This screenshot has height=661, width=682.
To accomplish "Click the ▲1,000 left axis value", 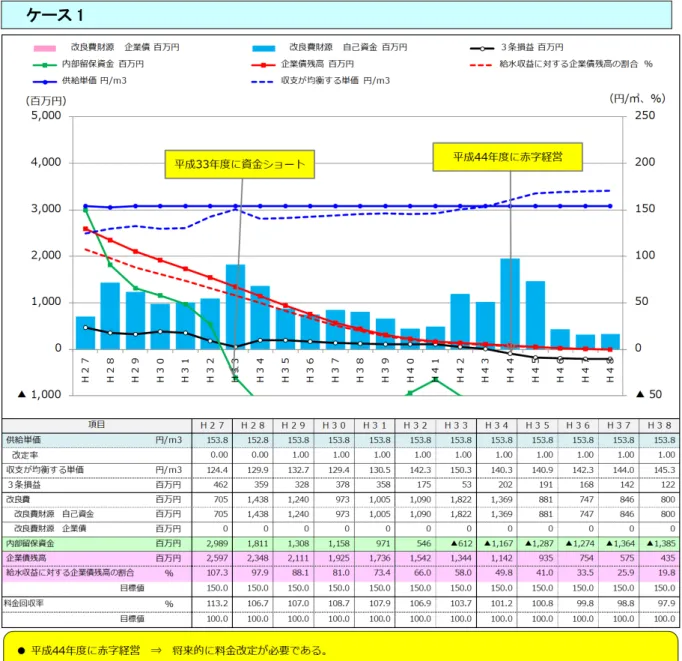I will point(39,394).
